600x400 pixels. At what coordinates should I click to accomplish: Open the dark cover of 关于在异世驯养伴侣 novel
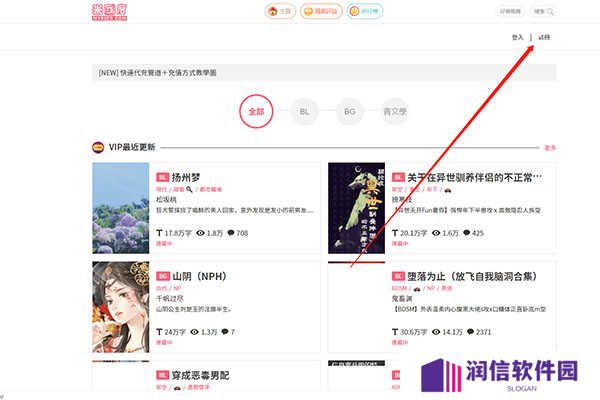click(x=356, y=208)
